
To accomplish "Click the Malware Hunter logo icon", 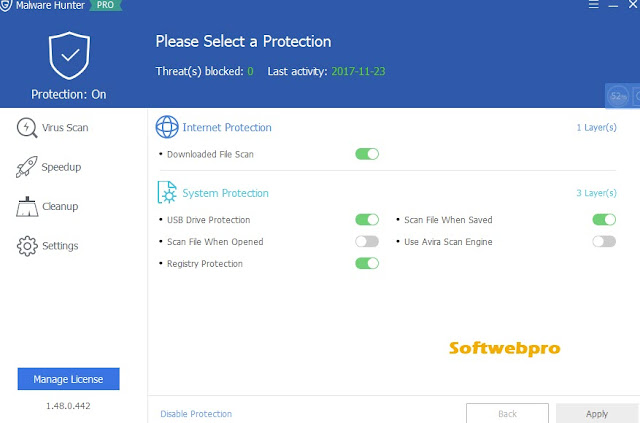I will 8,6.
